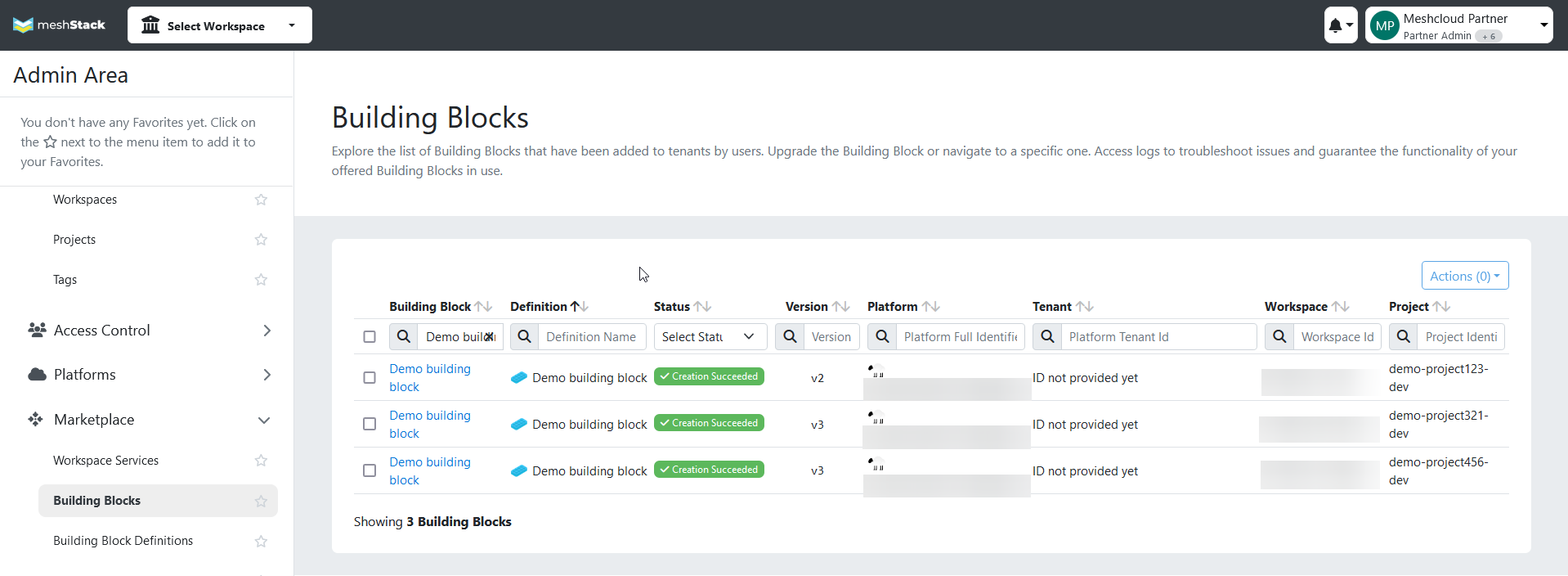This screenshot has height=576, width=1568.
Task: Open Building Block Definitions sidebar item
Action: [x=123, y=541]
